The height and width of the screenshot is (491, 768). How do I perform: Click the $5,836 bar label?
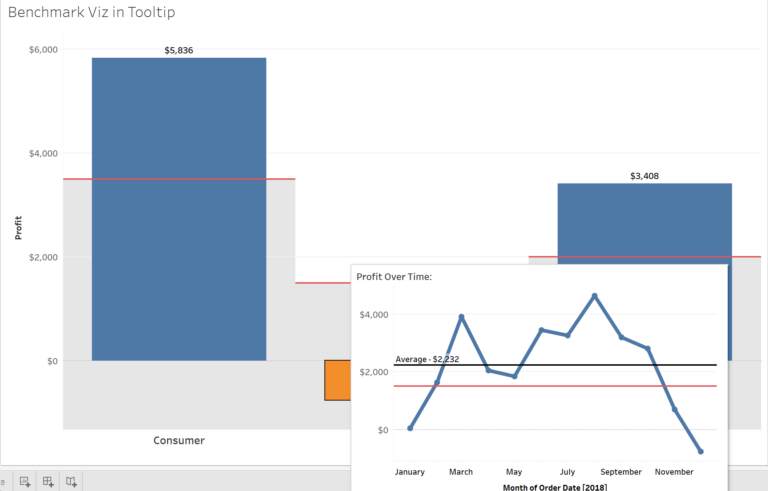(179, 48)
